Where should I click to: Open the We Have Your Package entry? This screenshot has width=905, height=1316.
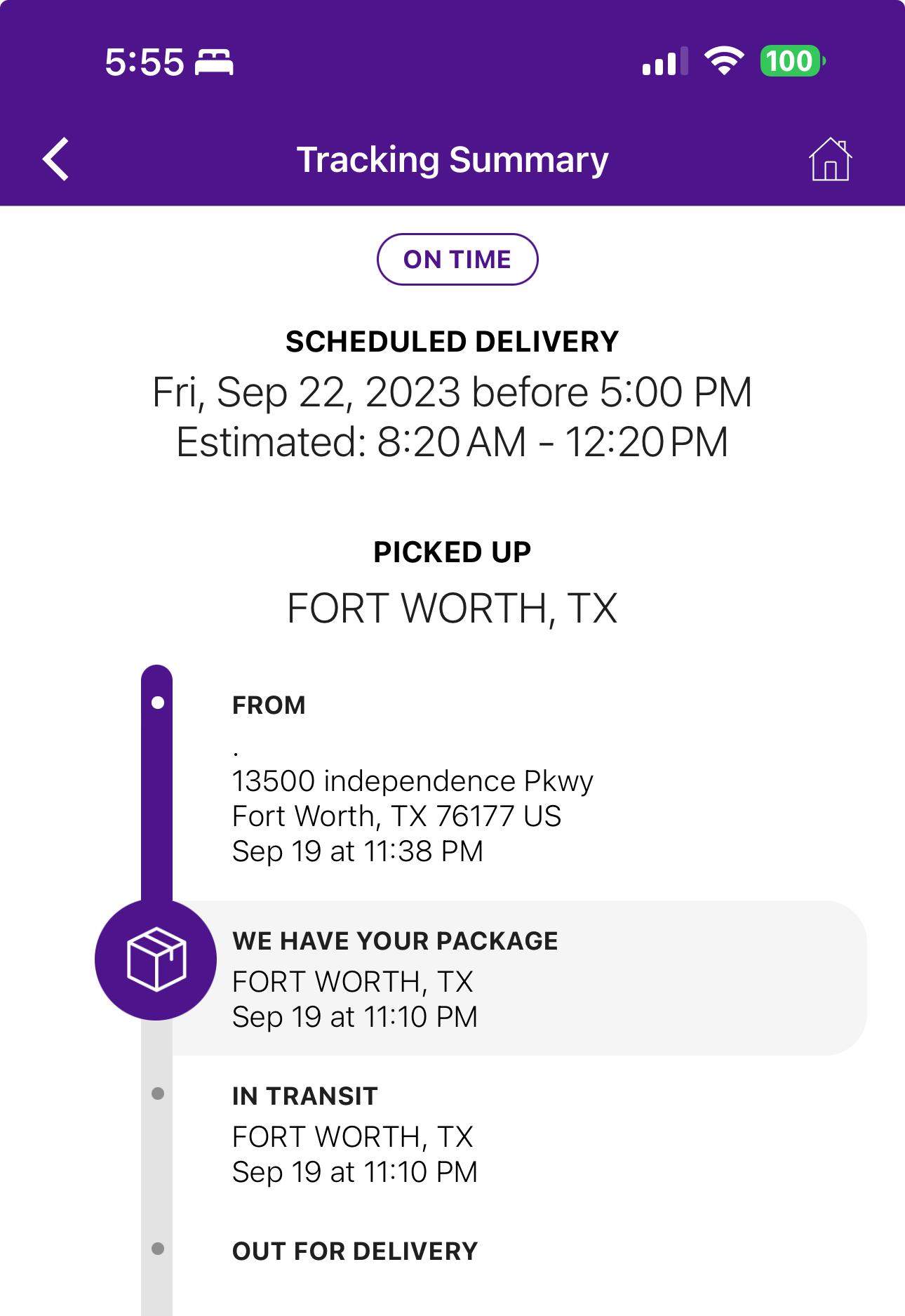coord(519,978)
